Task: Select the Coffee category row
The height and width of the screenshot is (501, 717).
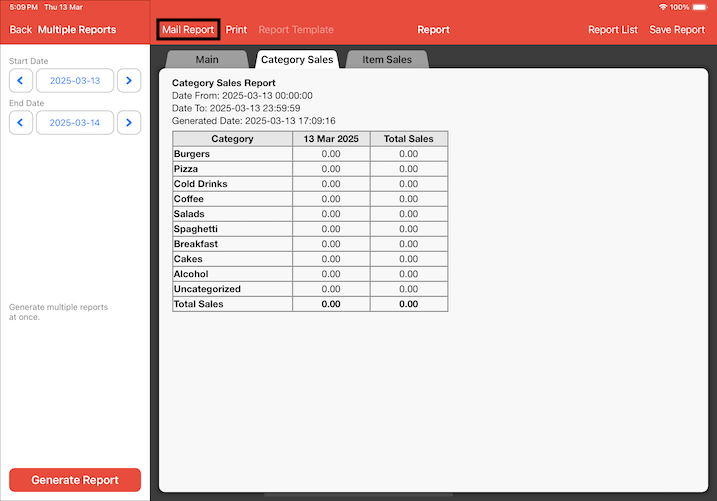Action: [310, 199]
